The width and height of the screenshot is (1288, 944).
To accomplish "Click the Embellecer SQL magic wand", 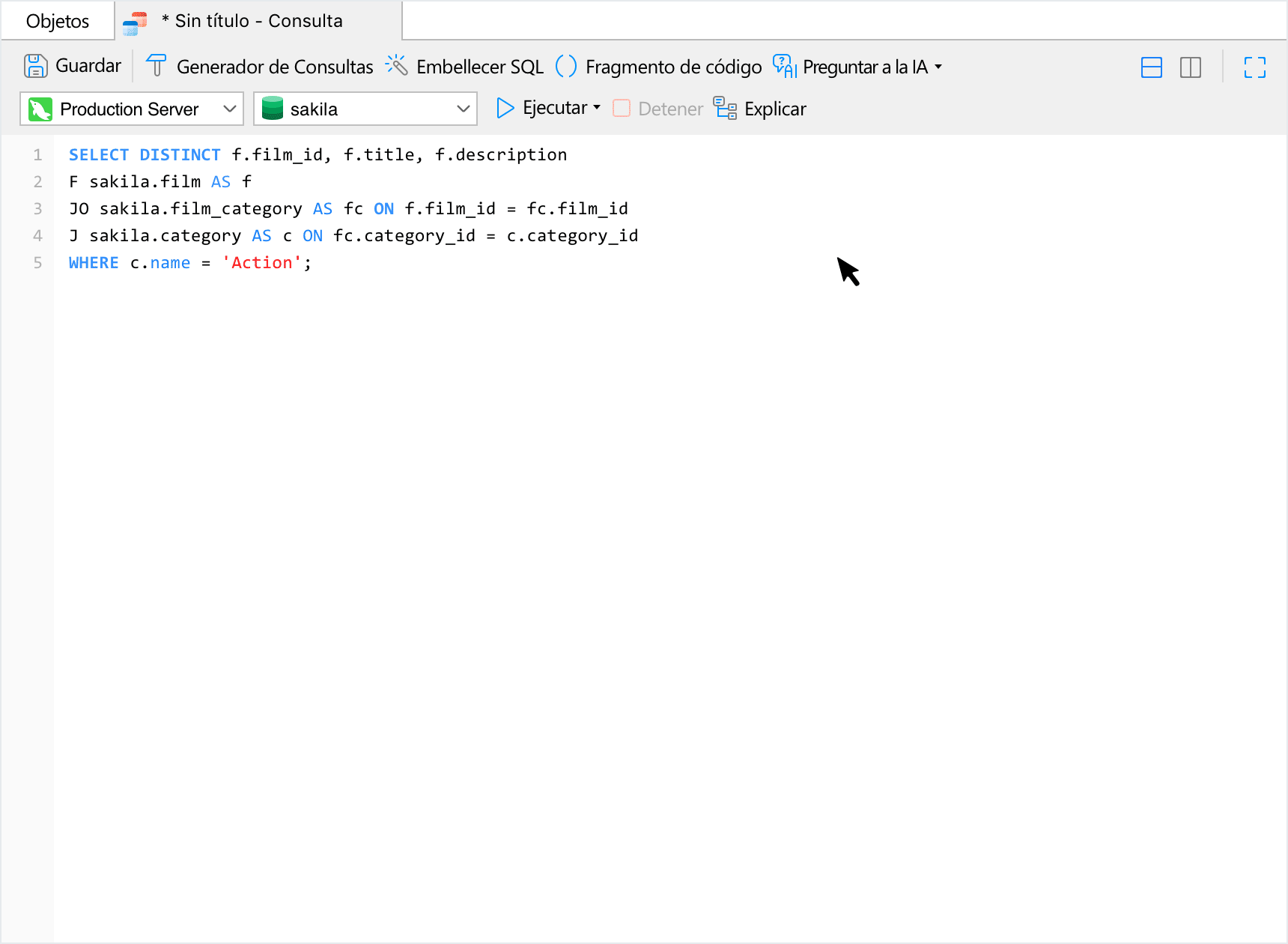I will coord(396,66).
